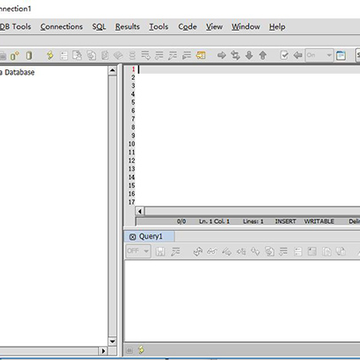
Task: Click the small gray icon left of bottom lightning bolt
Action: click(130, 350)
